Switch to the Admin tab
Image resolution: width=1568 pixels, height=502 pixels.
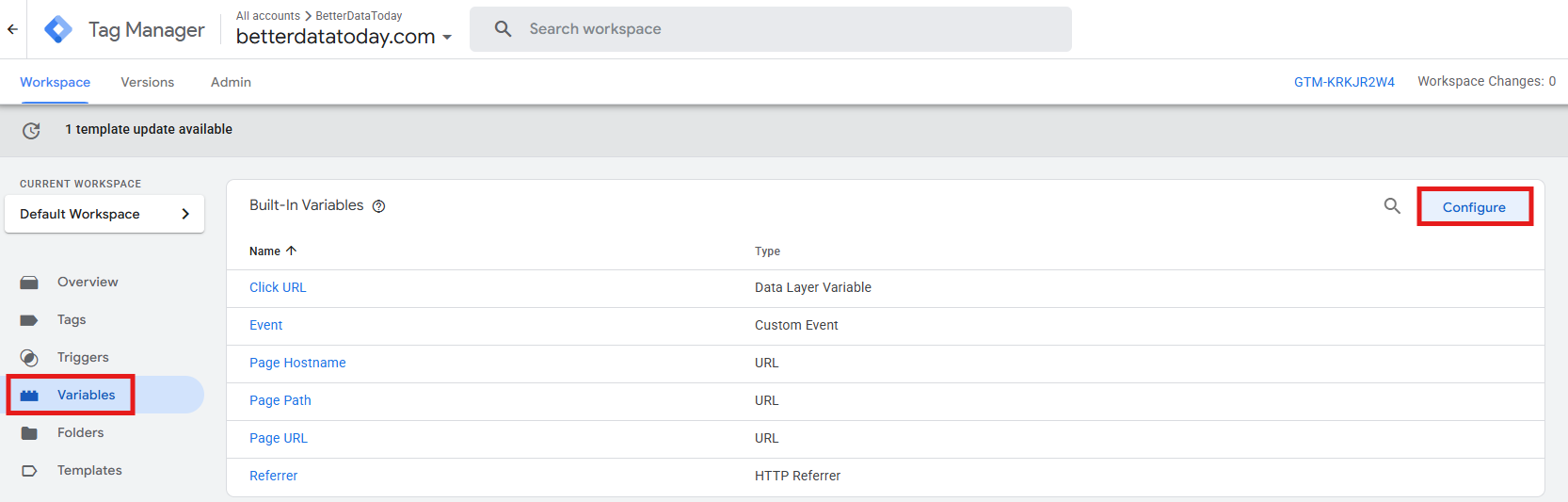tap(231, 82)
